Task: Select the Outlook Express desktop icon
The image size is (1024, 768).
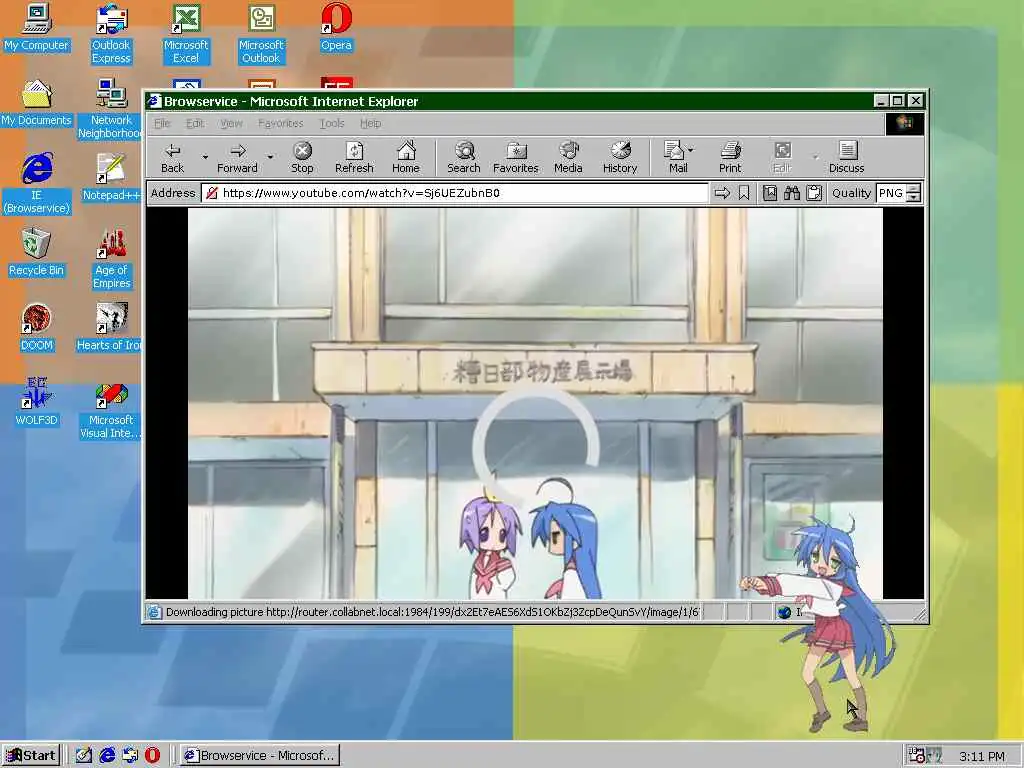Action: coord(111,33)
